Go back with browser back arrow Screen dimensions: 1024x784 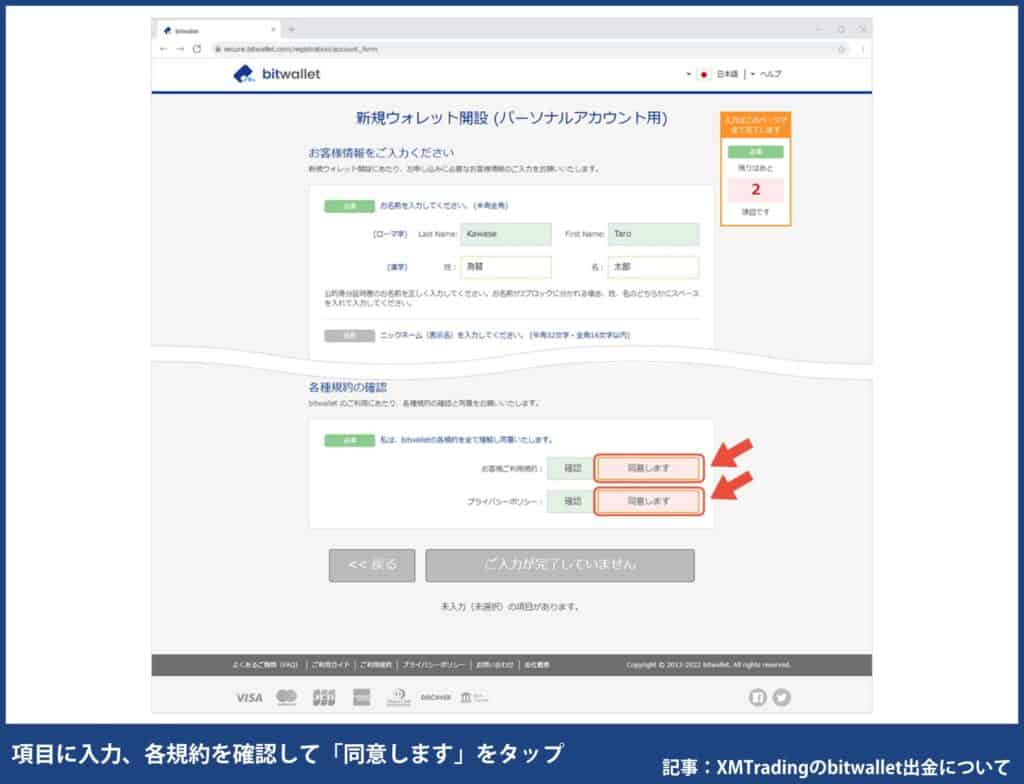click(163, 49)
